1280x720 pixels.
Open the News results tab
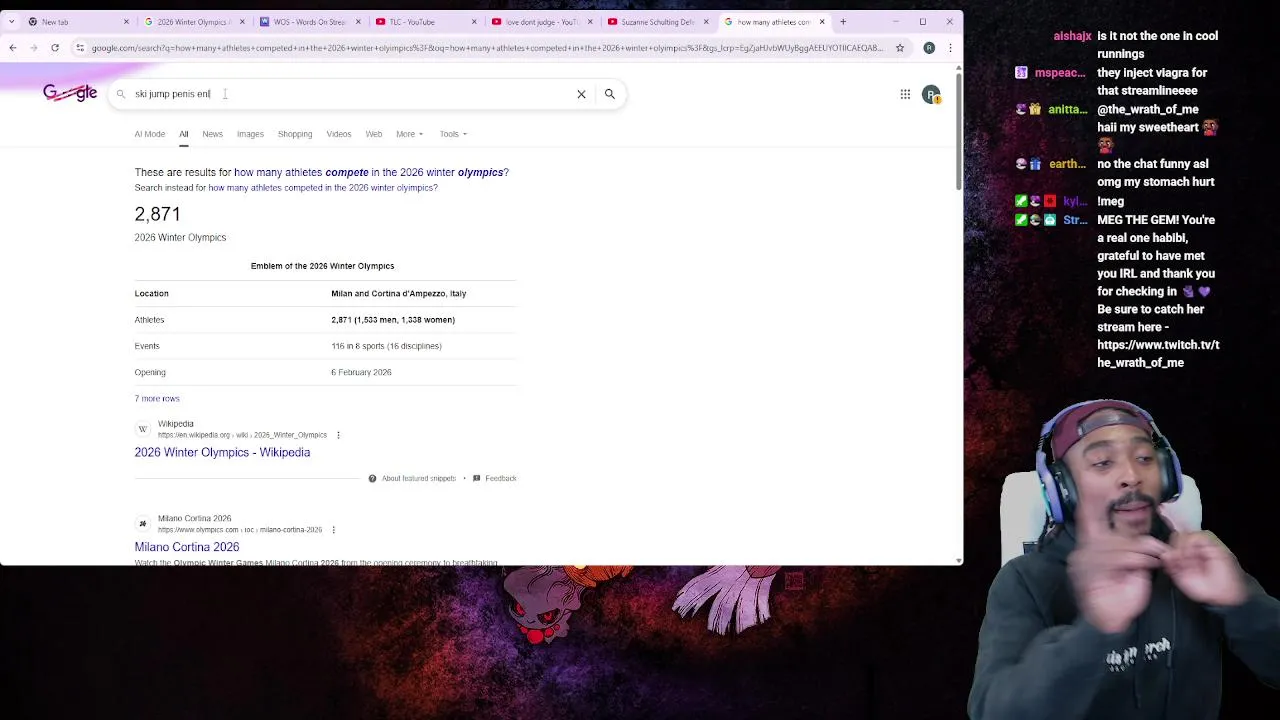coord(212,134)
